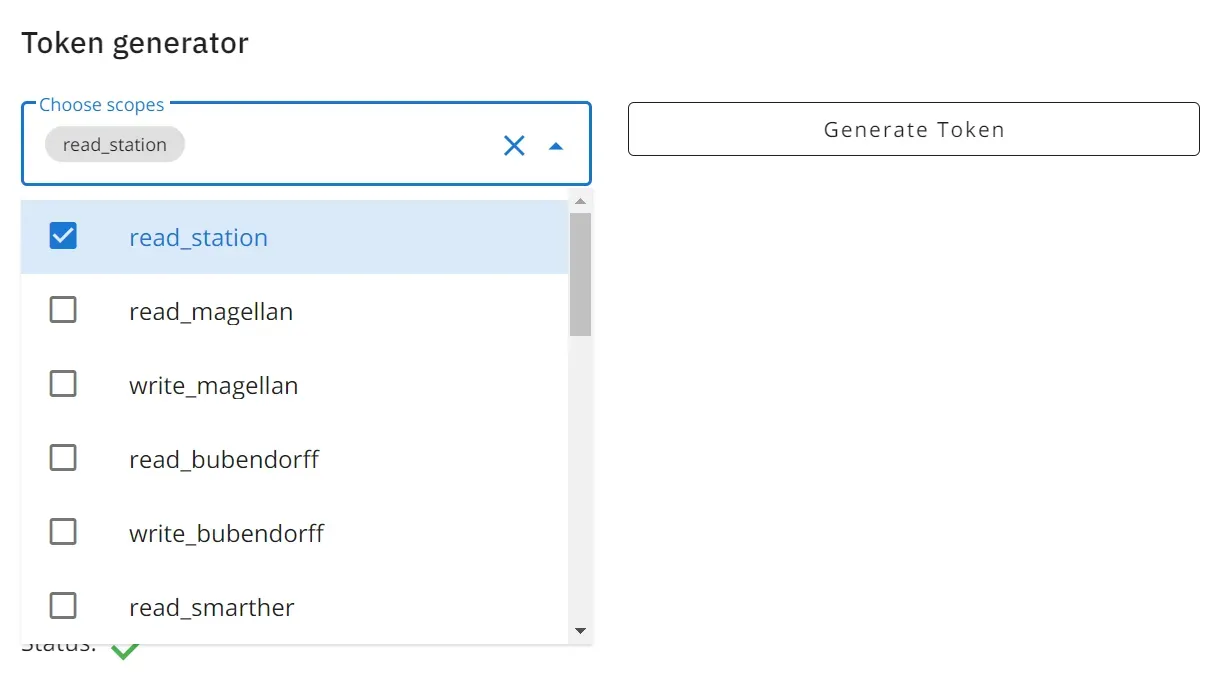
Task: Select the read_station row in the list
Action: click(198, 237)
